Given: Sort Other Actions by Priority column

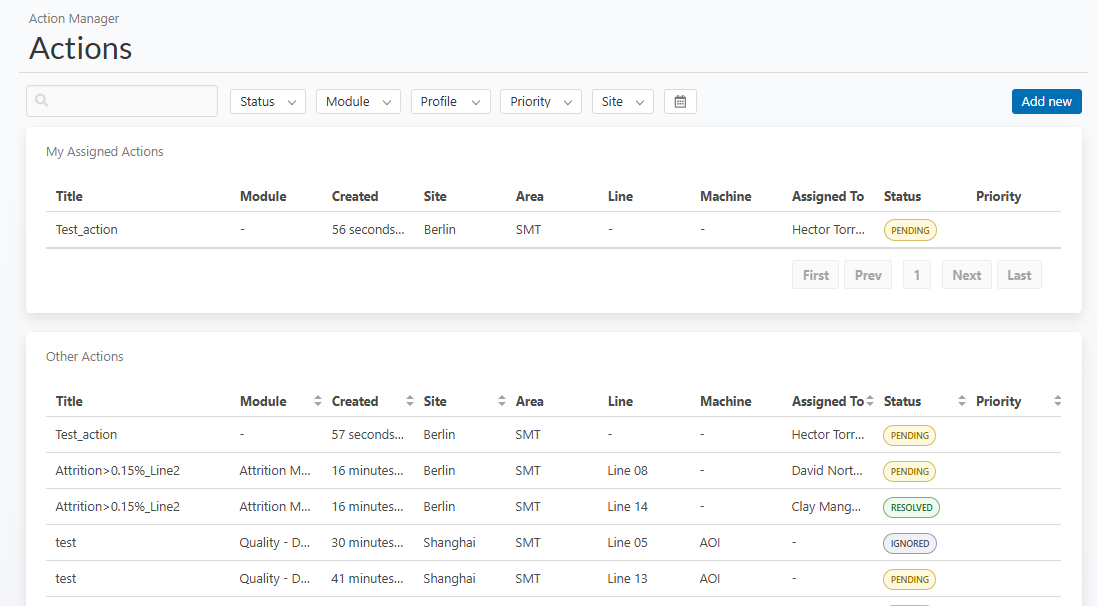Looking at the screenshot, I should coord(1057,401).
